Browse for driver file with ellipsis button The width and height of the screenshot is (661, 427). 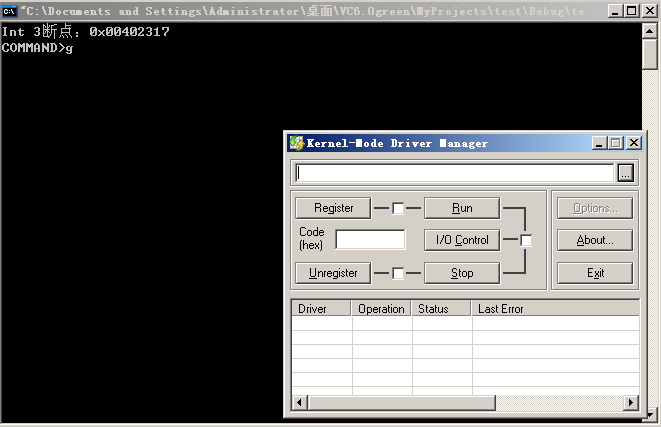tap(625, 173)
